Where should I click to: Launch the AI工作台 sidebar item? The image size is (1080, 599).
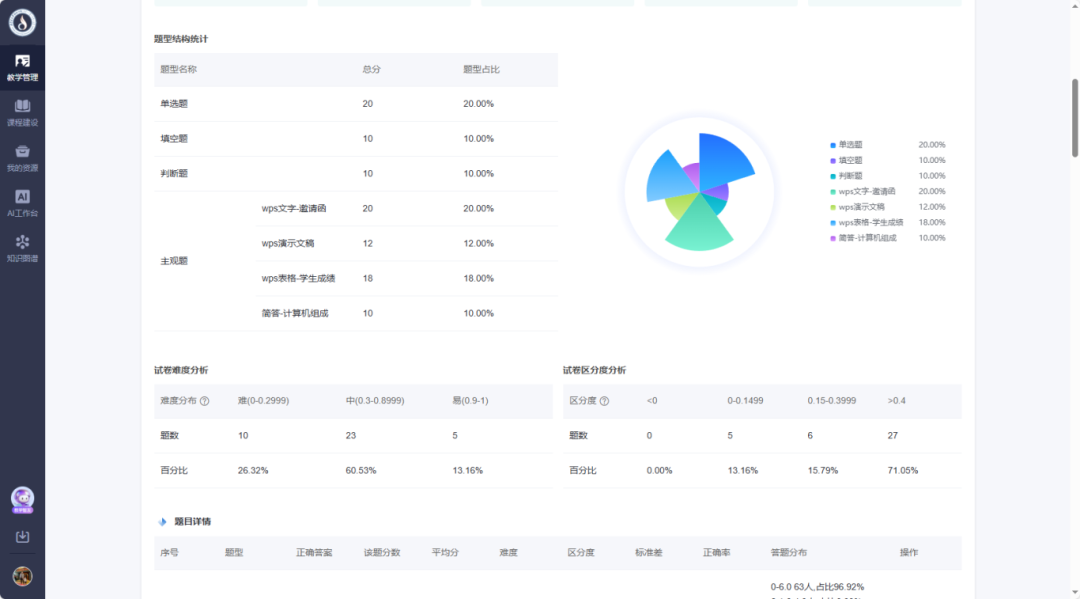(22, 203)
